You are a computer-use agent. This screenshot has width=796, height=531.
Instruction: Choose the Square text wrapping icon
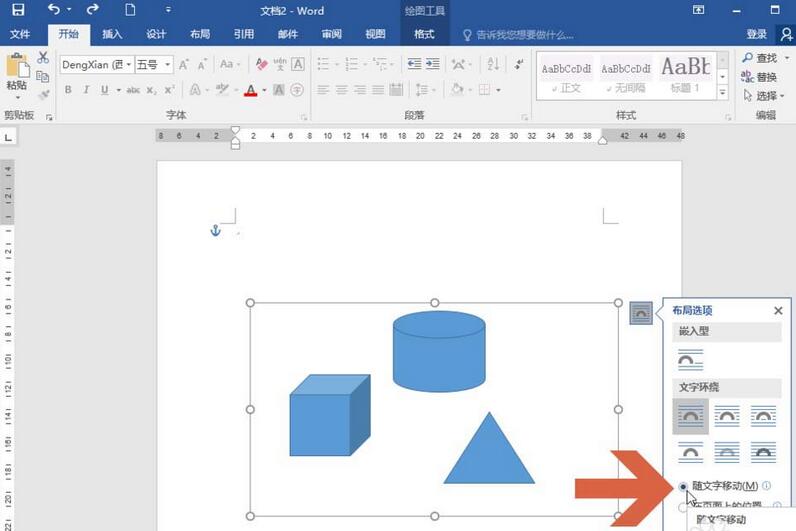point(690,414)
